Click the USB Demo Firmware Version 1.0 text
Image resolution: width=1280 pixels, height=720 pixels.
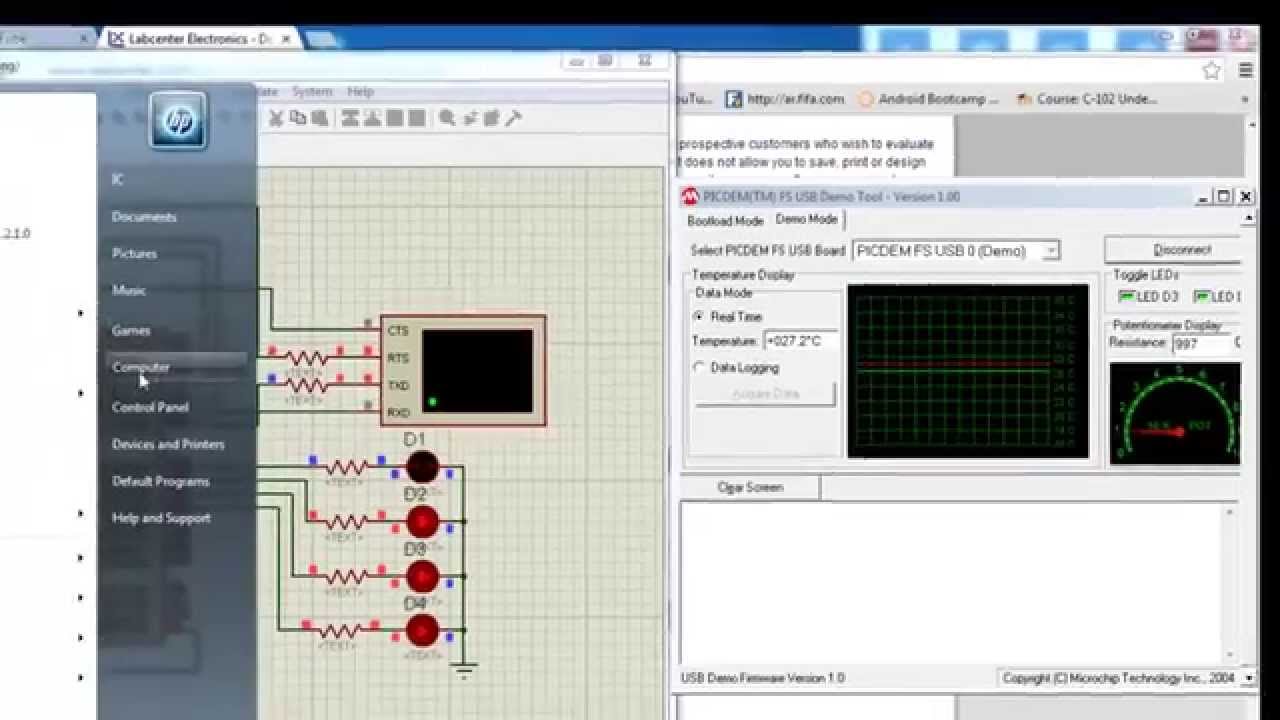coord(763,678)
